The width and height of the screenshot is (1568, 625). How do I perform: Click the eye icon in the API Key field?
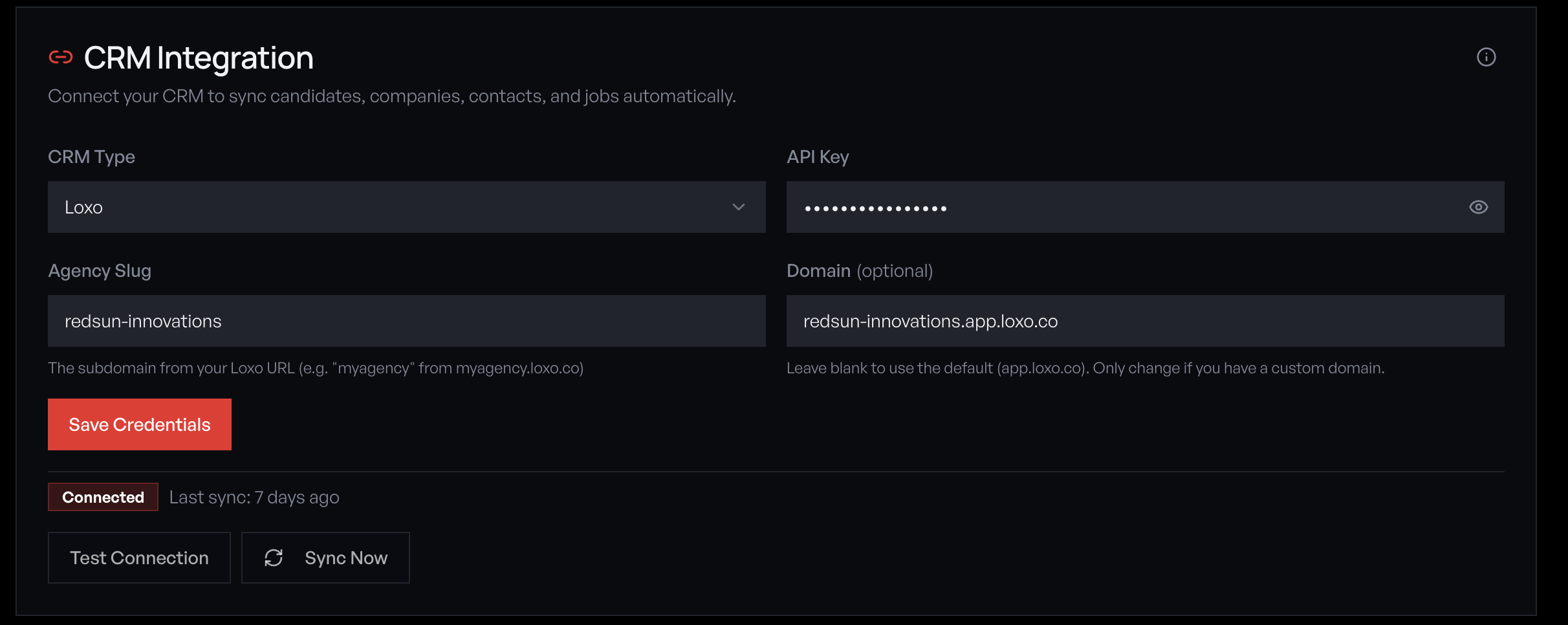click(1478, 207)
